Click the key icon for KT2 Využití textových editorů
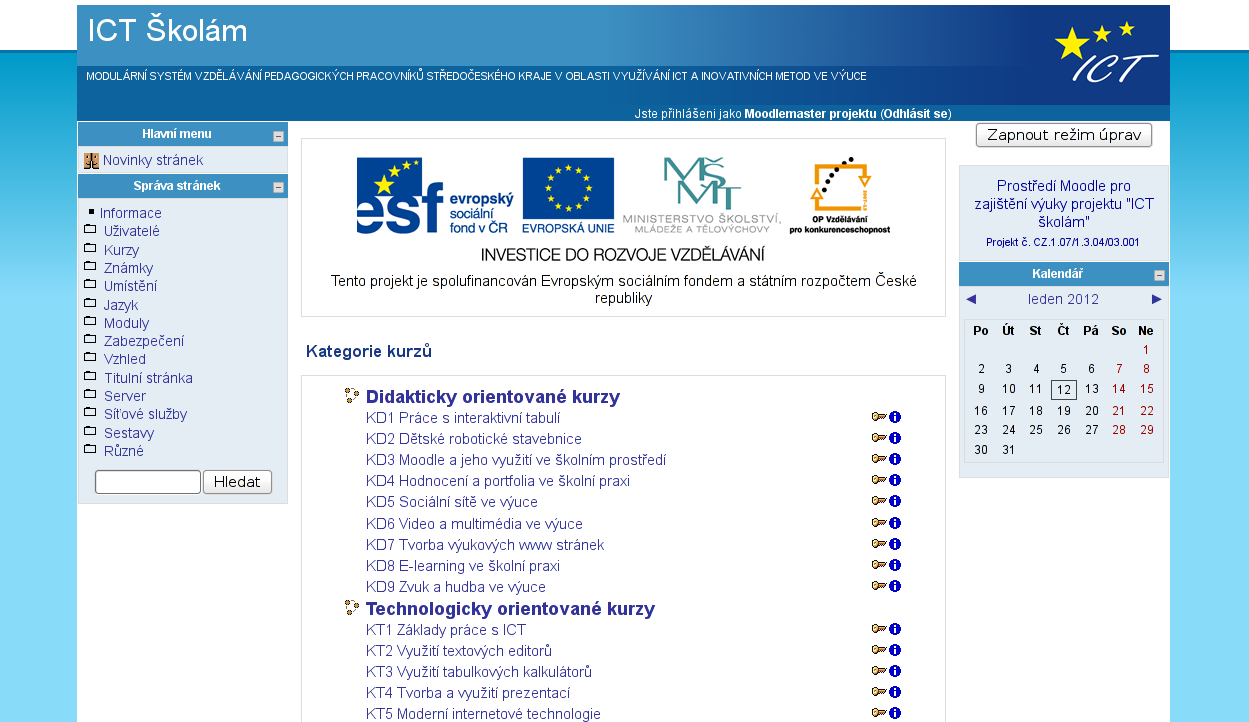 pyautogui.click(x=879, y=650)
